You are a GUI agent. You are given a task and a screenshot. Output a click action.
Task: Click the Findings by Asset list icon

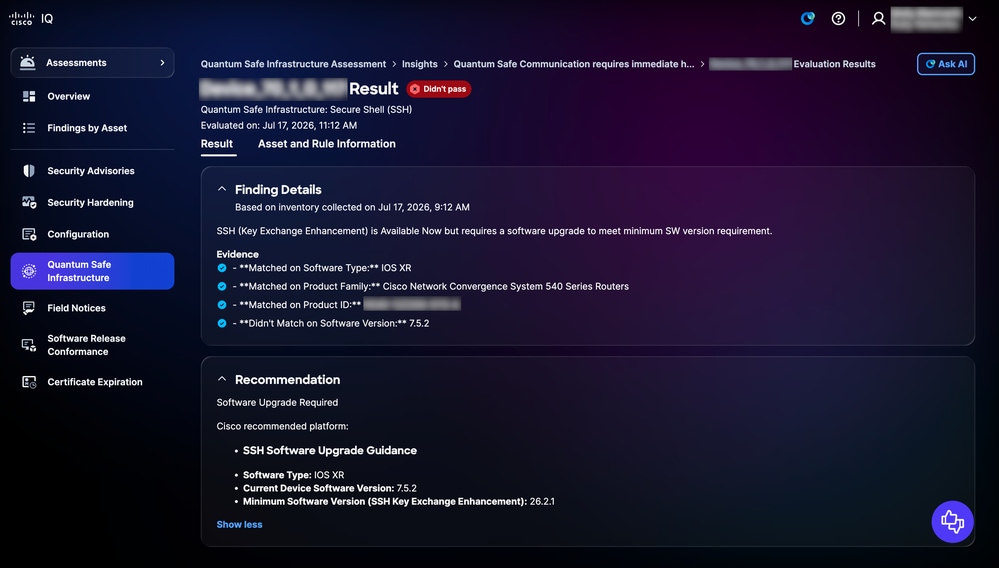click(x=29, y=128)
